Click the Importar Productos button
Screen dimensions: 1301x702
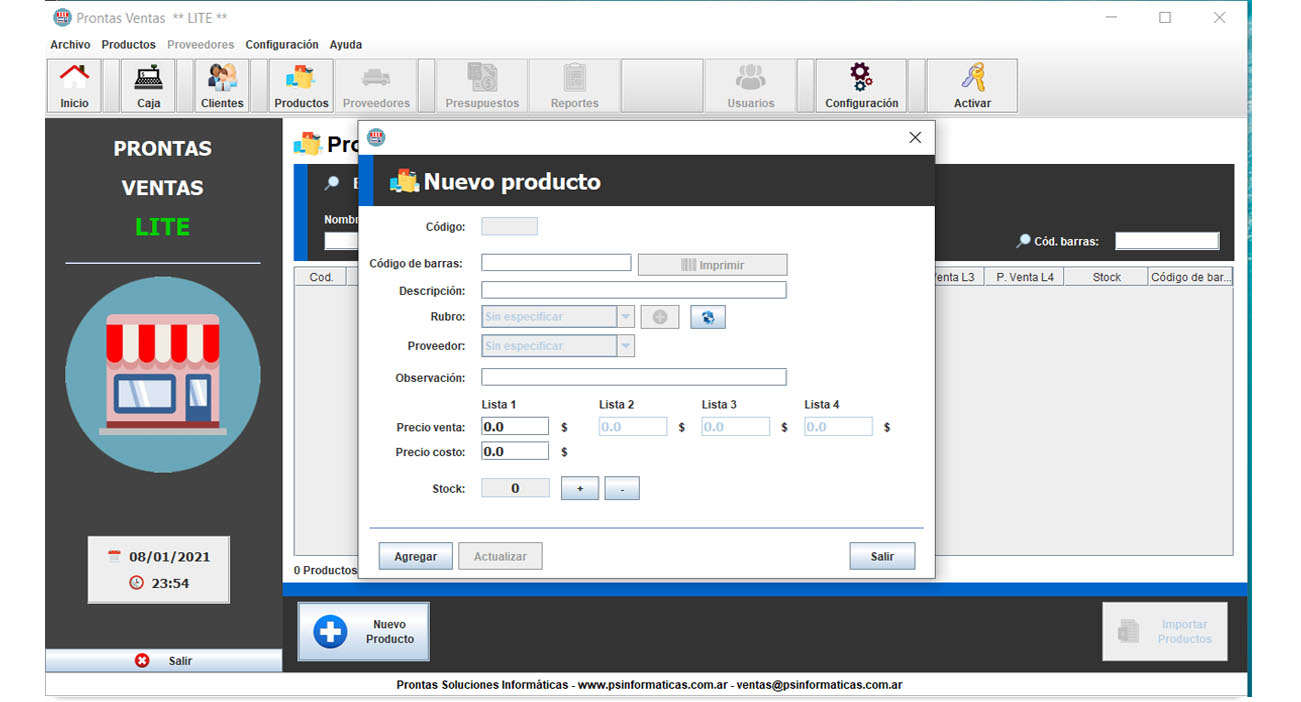[x=1165, y=631]
